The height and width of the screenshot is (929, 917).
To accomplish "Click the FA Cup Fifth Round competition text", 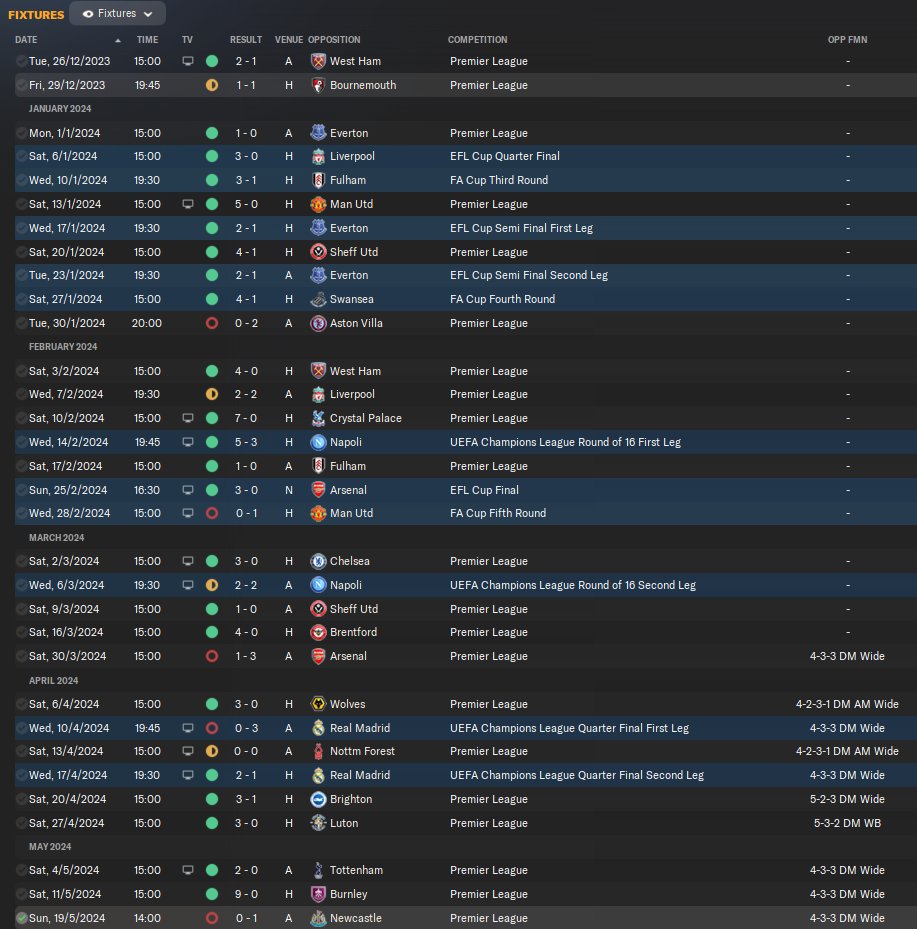I will point(498,514).
